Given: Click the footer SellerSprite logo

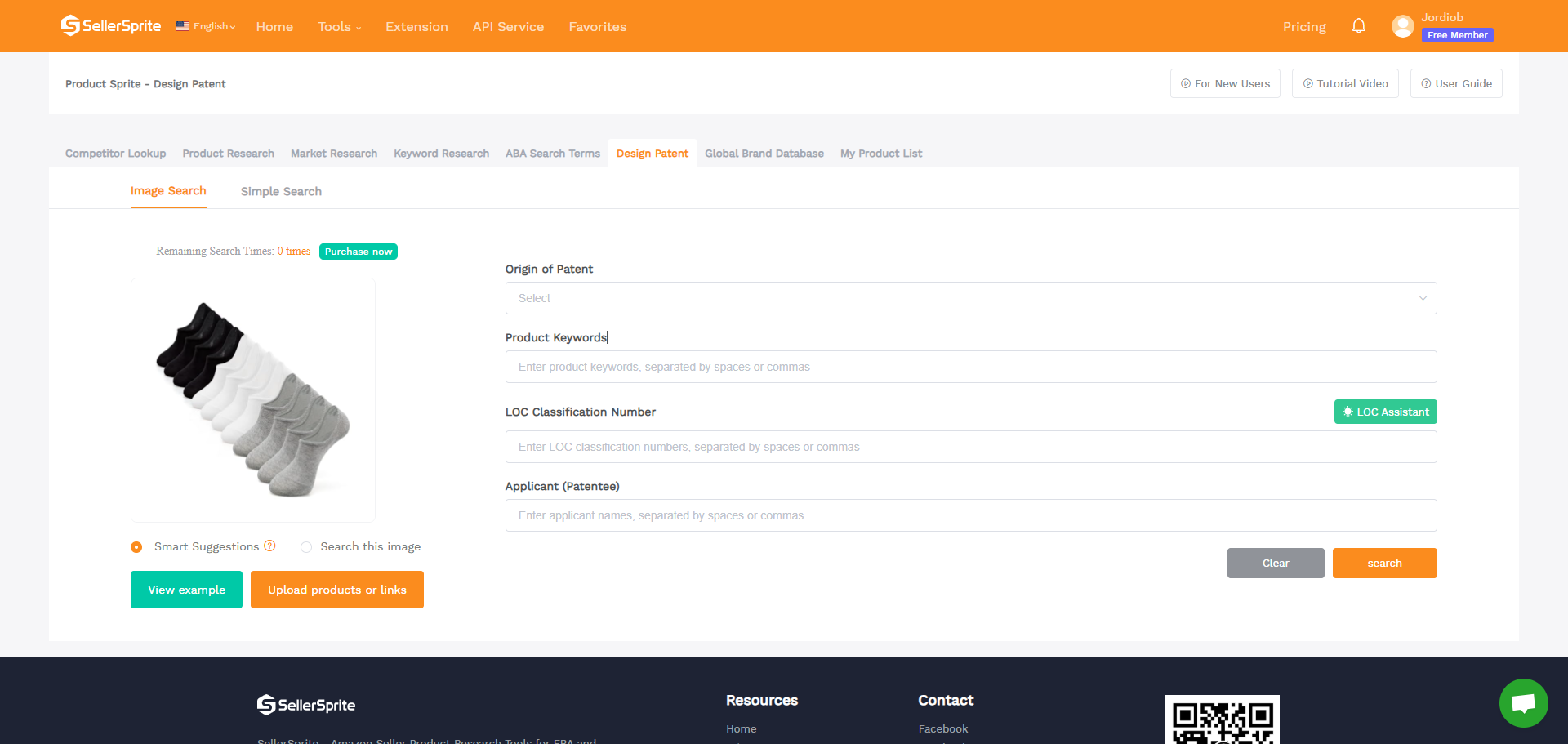Looking at the screenshot, I should [306, 705].
